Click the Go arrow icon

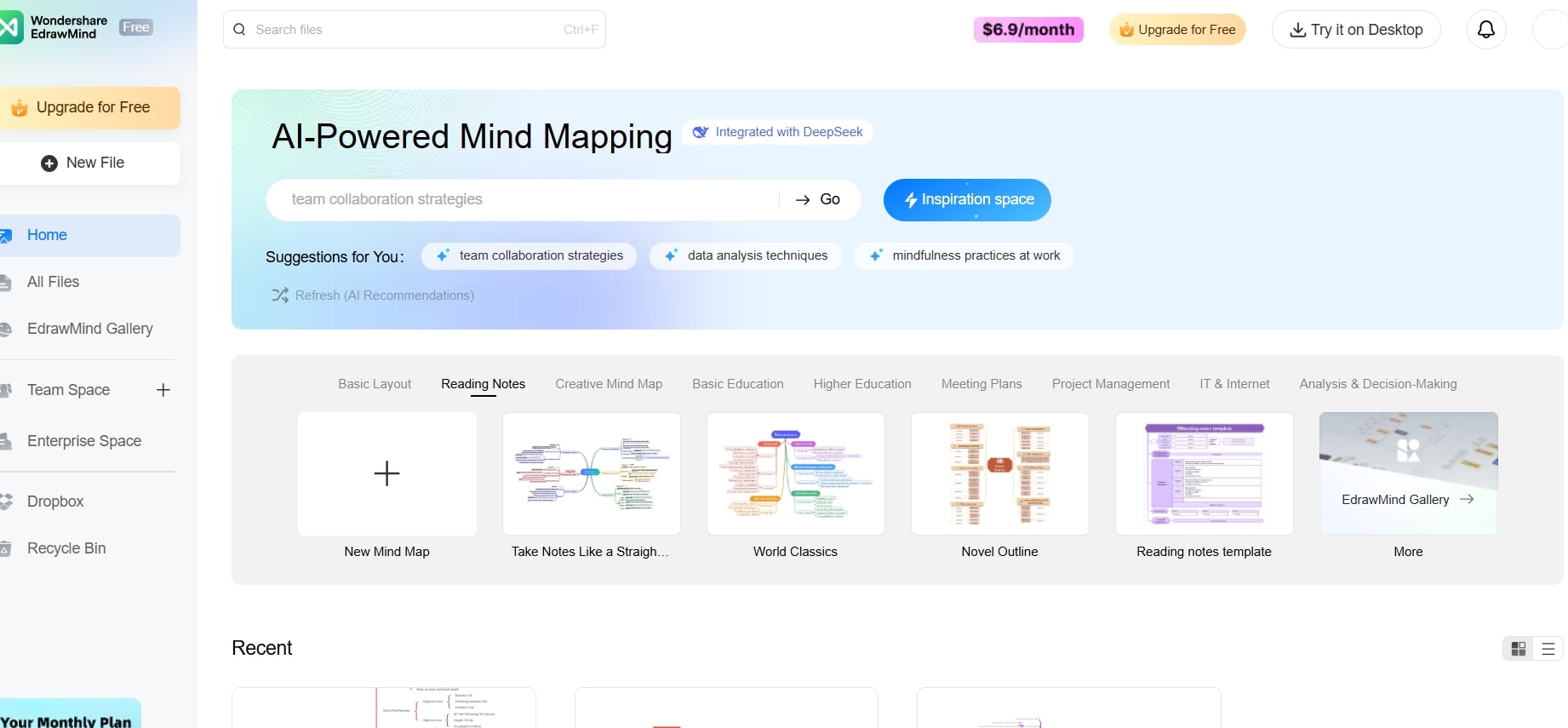pos(803,200)
